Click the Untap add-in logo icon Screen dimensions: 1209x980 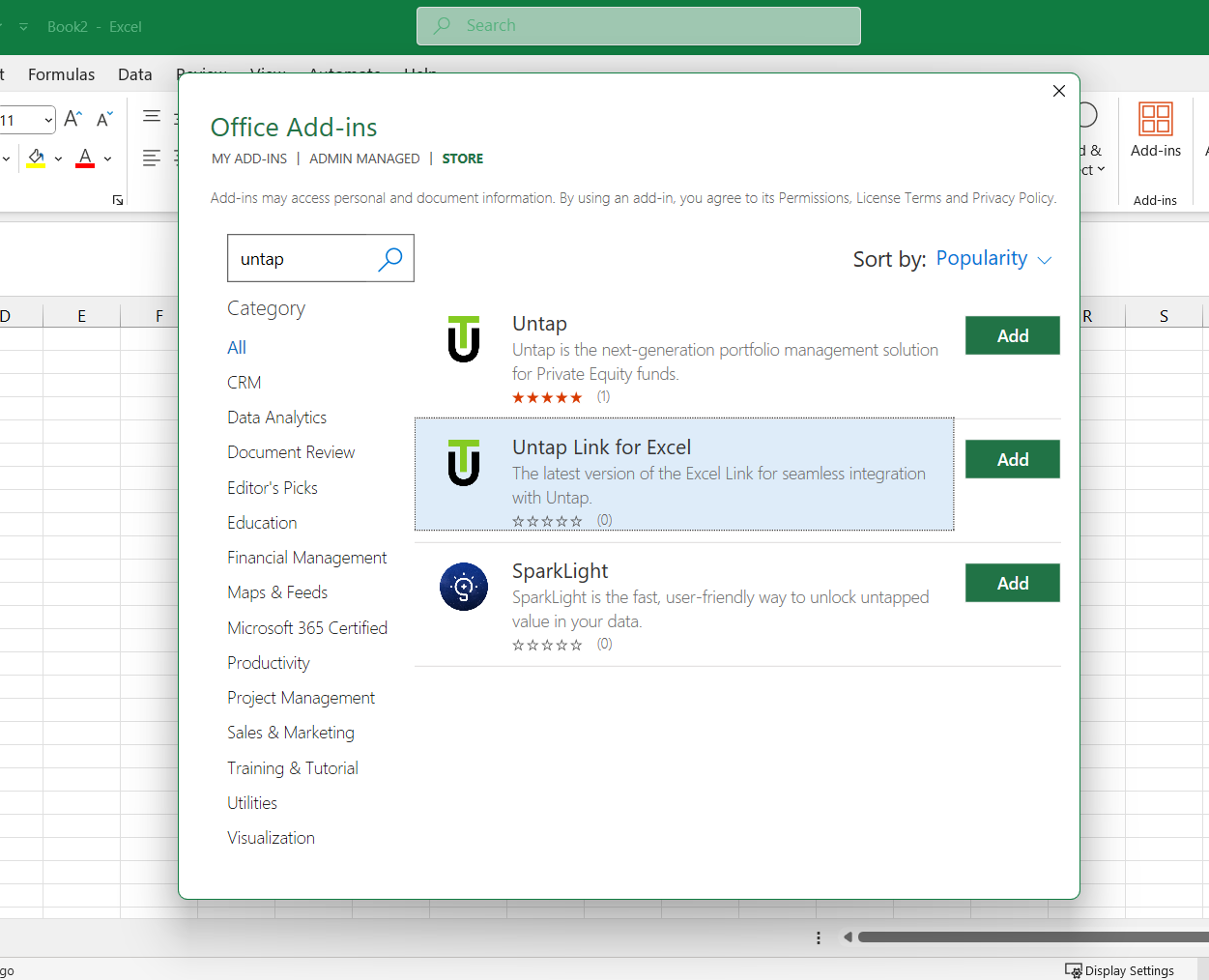point(464,339)
